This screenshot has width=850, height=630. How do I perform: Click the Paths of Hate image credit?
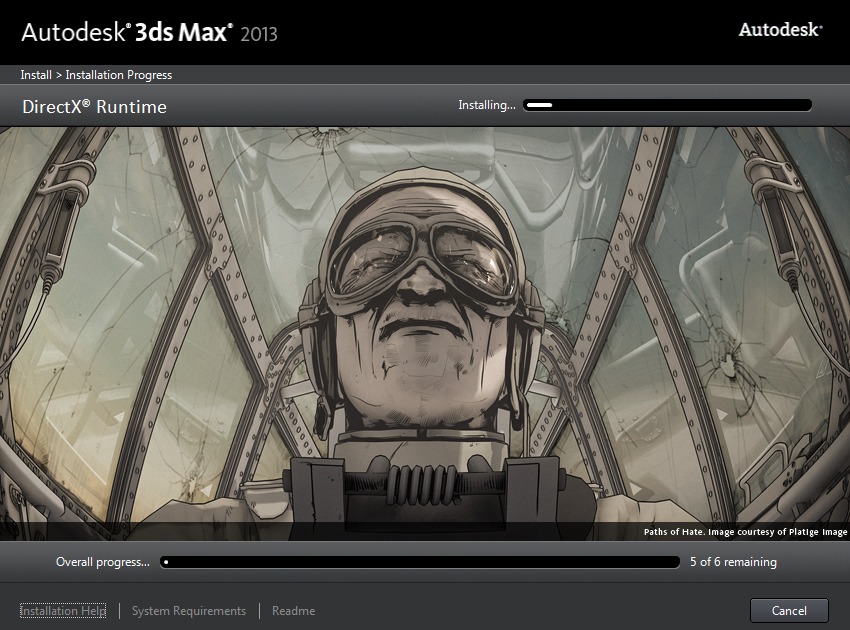click(745, 532)
